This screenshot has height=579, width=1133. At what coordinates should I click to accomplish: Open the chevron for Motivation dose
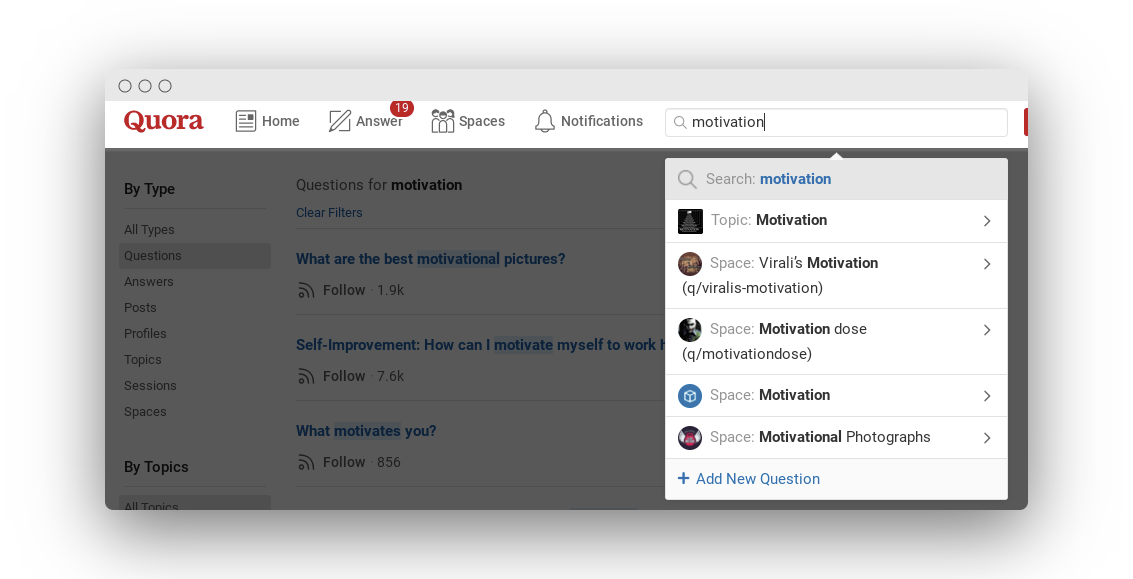[987, 330]
